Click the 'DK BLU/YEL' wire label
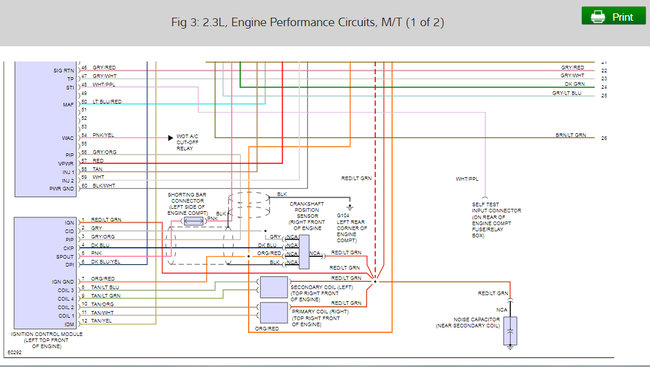 point(106,262)
